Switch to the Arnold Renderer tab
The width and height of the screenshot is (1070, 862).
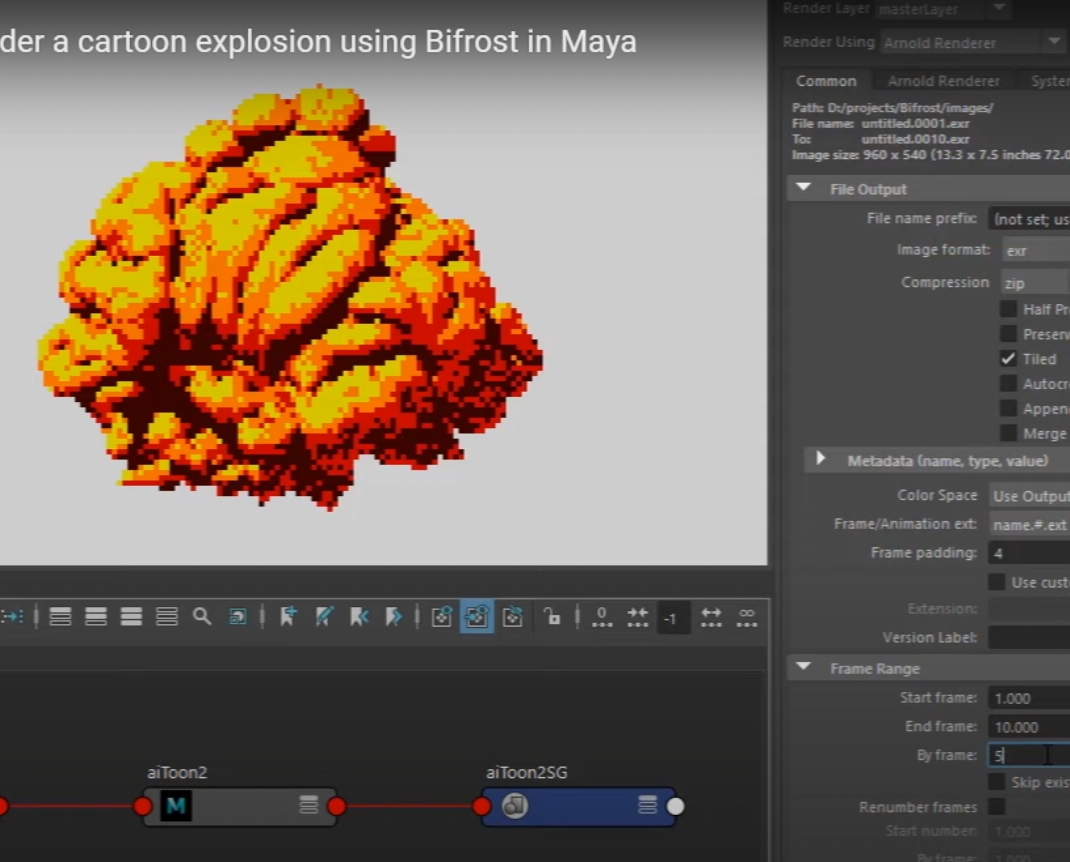click(943, 81)
